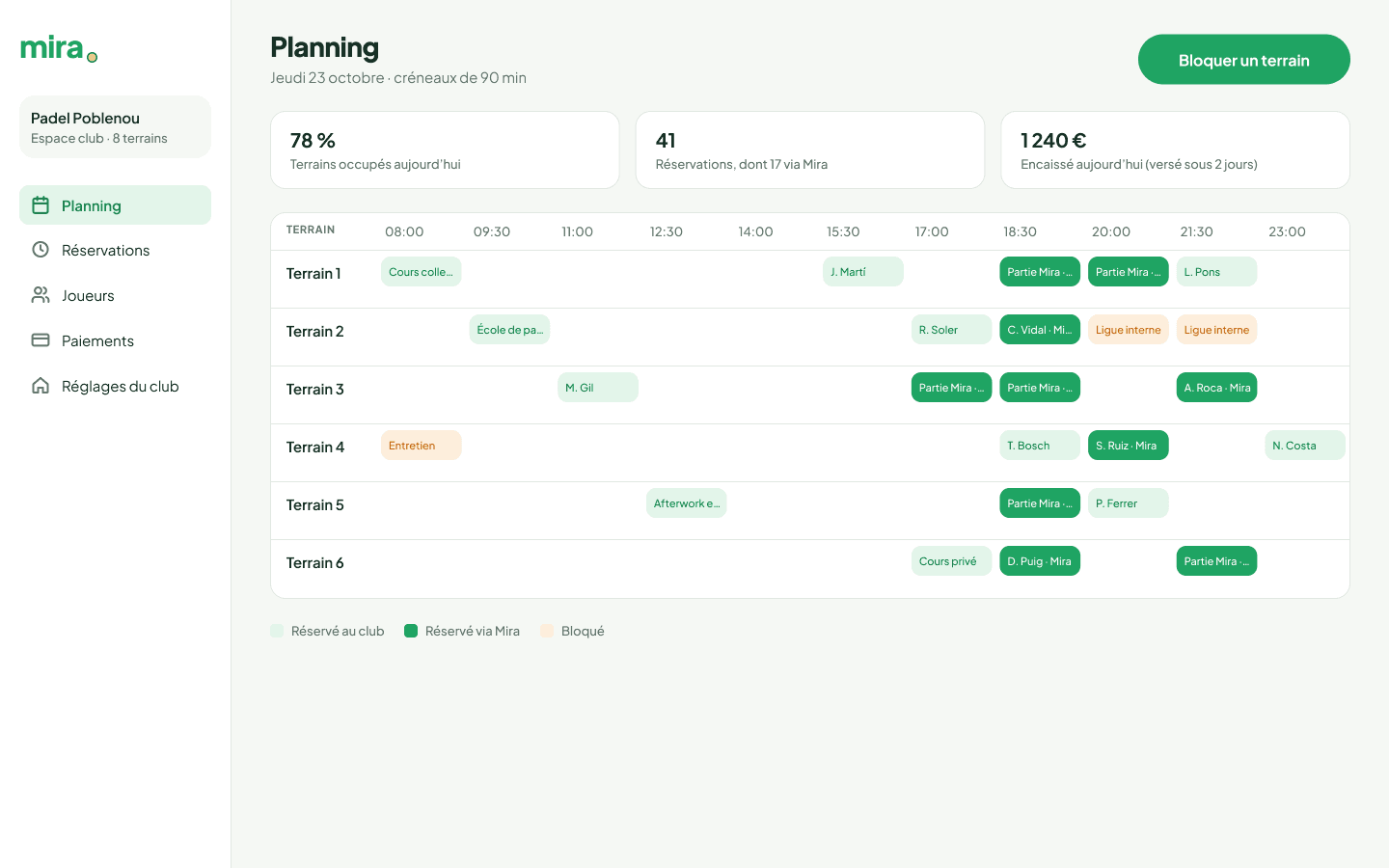Screen dimensions: 1389x868
Task: Open the 41 Réservations stat card
Action: (x=810, y=150)
